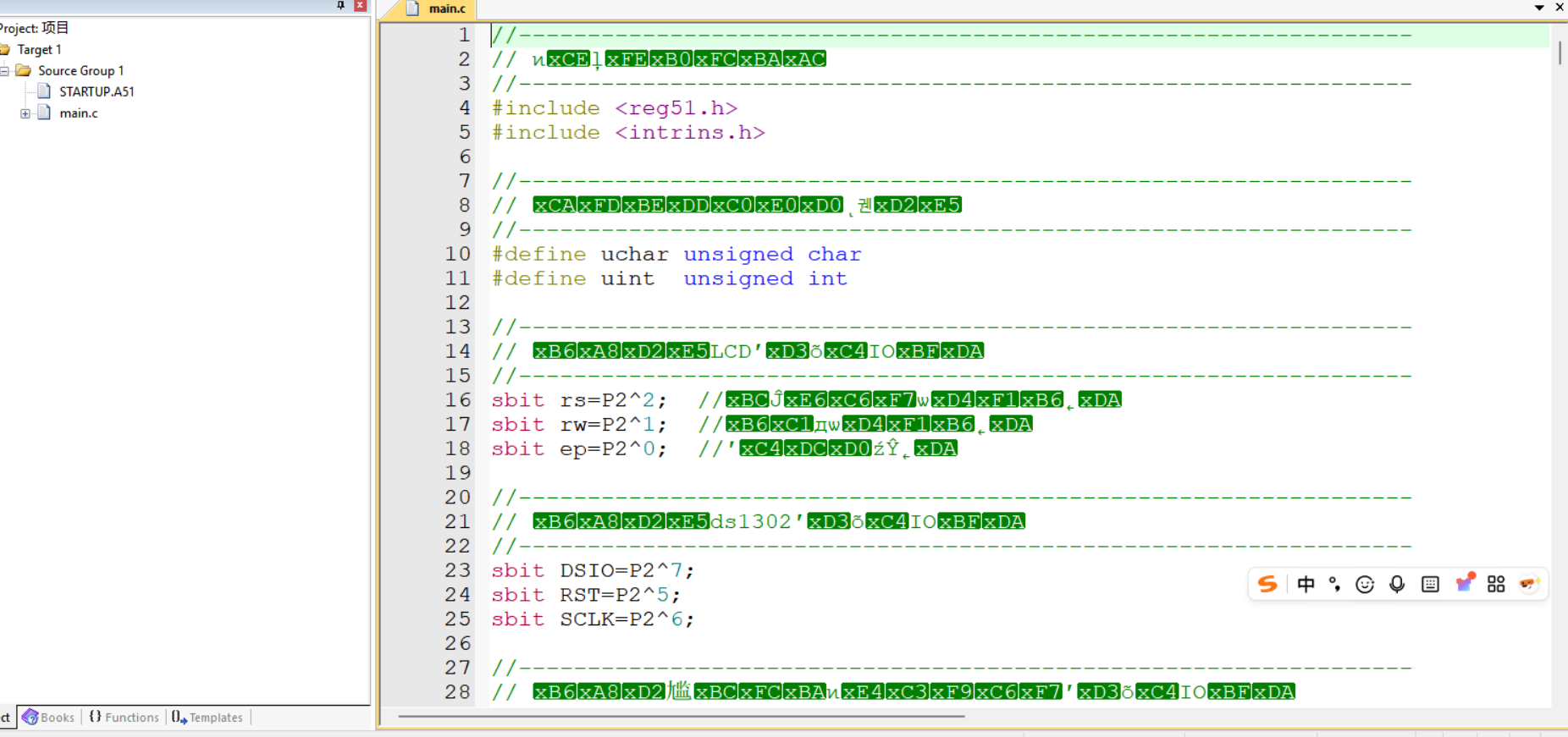Switch to the Templates tab
This screenshot has width=1568, height=737.
(207, 717)
